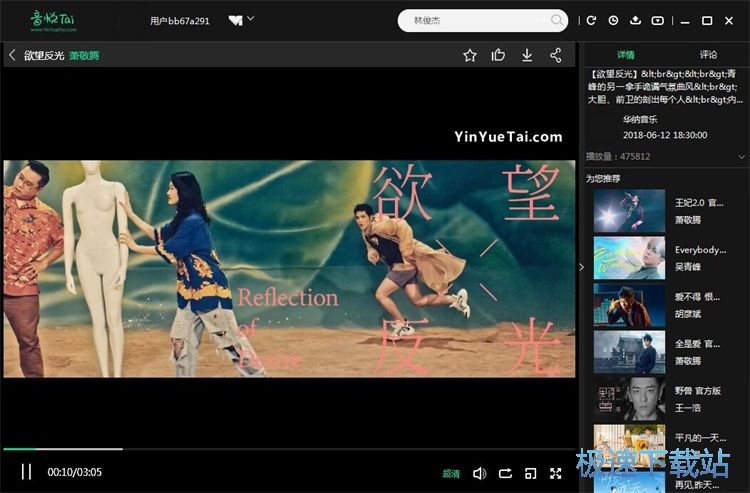750x493 pixels.
Task: Click the title Everybody...
Action: coord(700,250)
